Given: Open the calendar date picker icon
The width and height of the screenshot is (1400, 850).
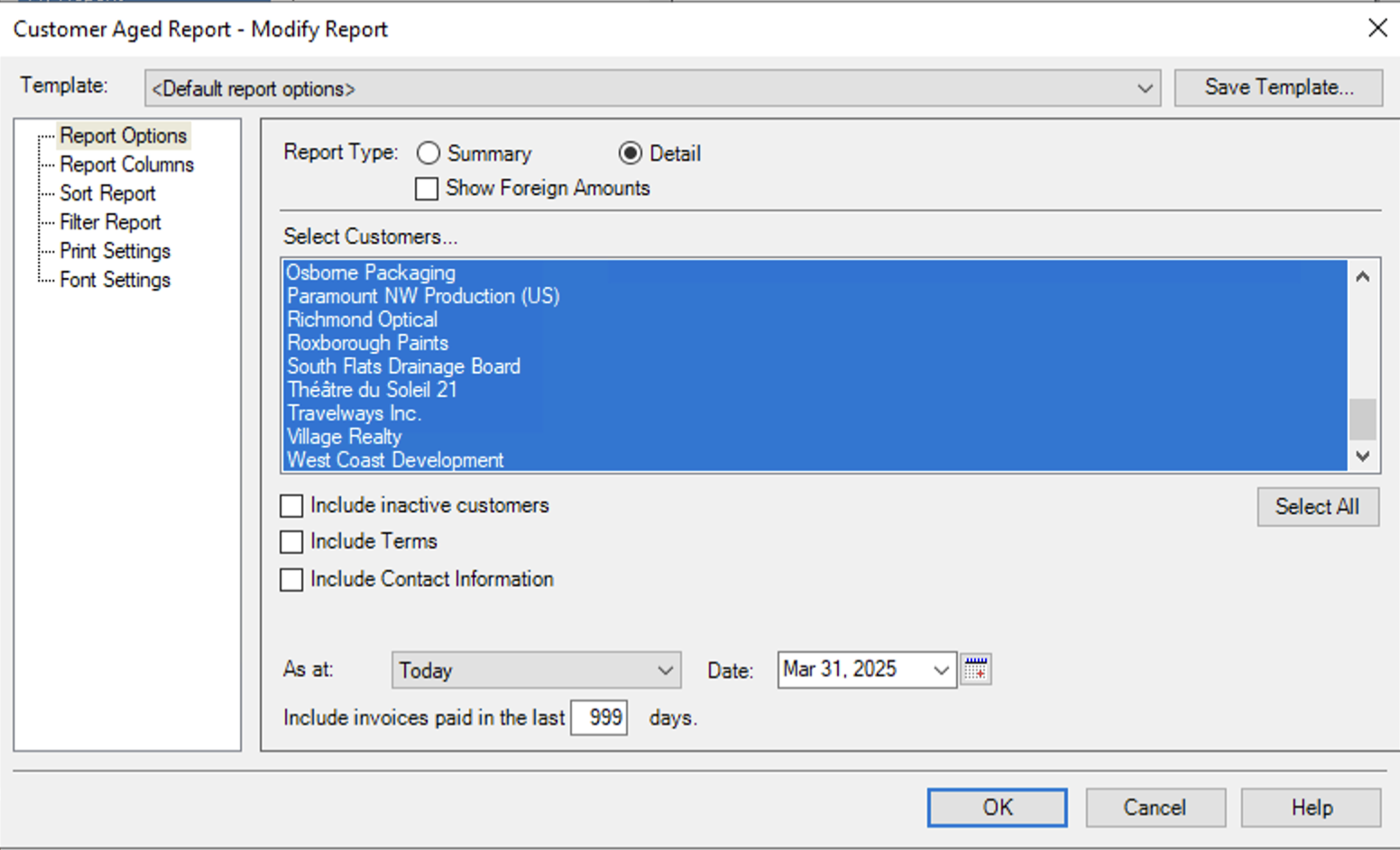Looking at the screenshot, I should coord(975,670).
